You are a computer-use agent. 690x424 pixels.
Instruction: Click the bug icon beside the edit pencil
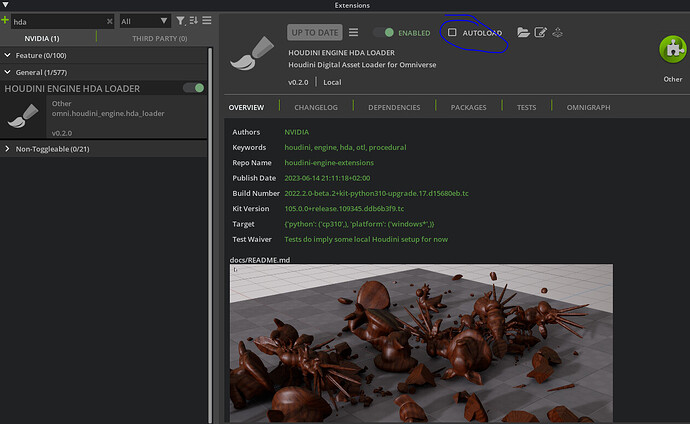558,32
